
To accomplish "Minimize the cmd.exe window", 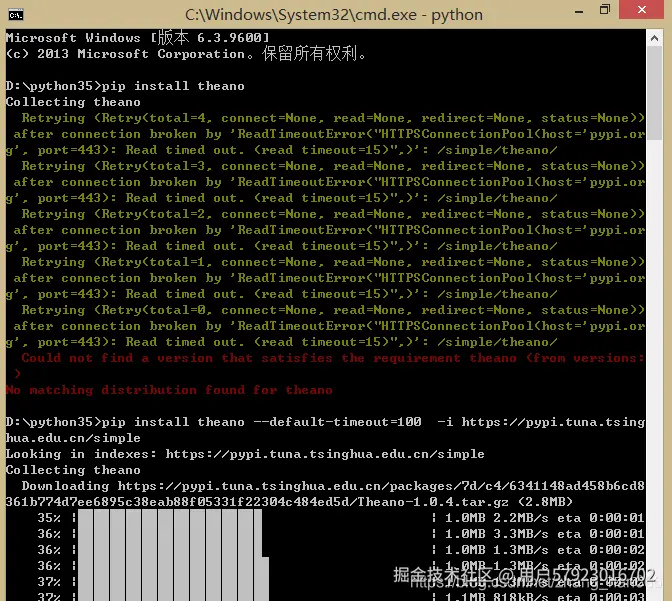I will [579, 12].
